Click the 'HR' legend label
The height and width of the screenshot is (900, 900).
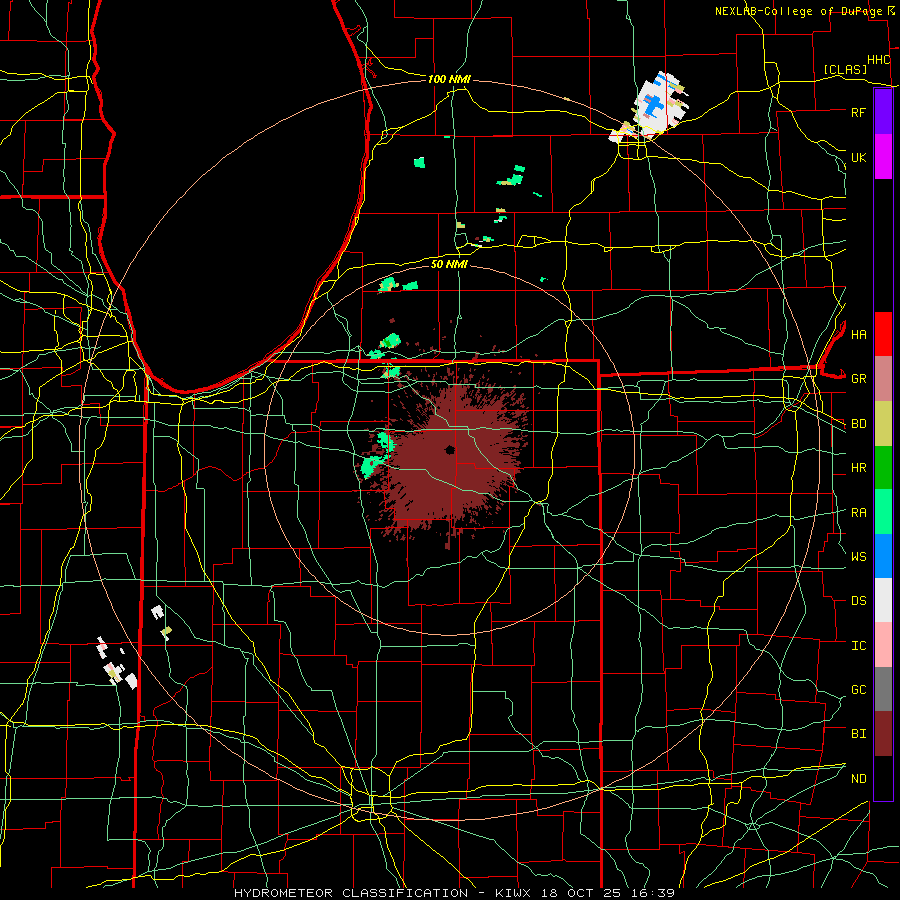point(858,468)
